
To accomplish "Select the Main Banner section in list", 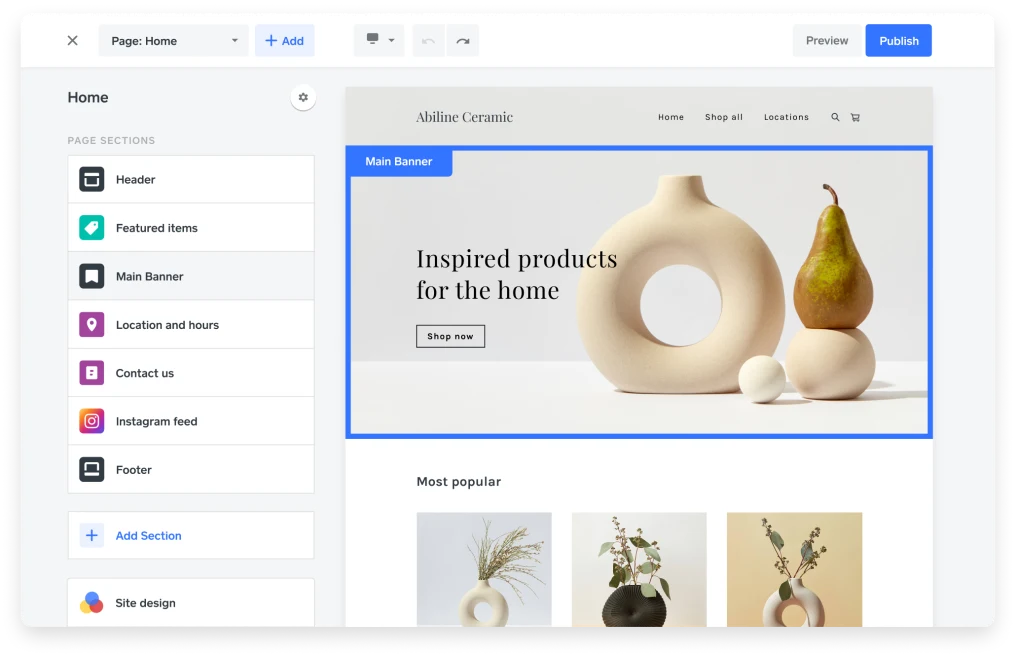I will pos(191,277).
